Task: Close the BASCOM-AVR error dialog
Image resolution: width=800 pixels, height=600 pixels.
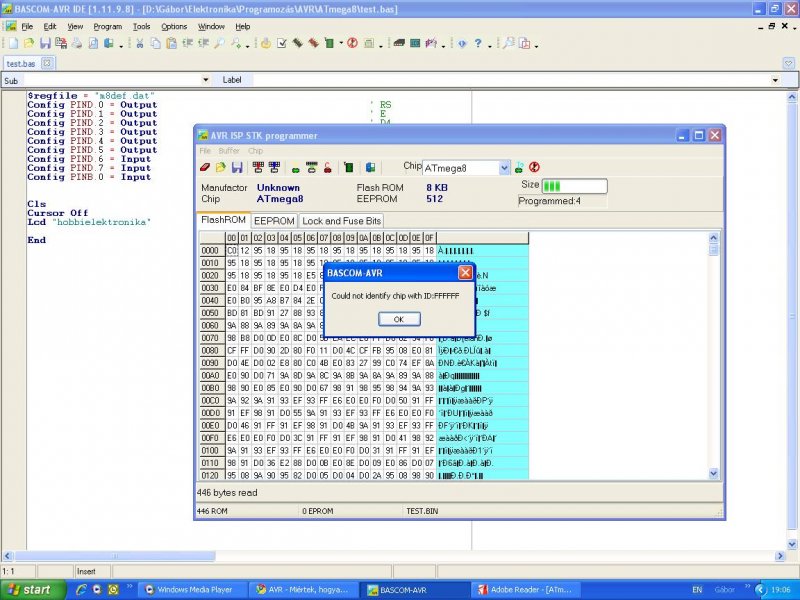Action: click(465, 273)
